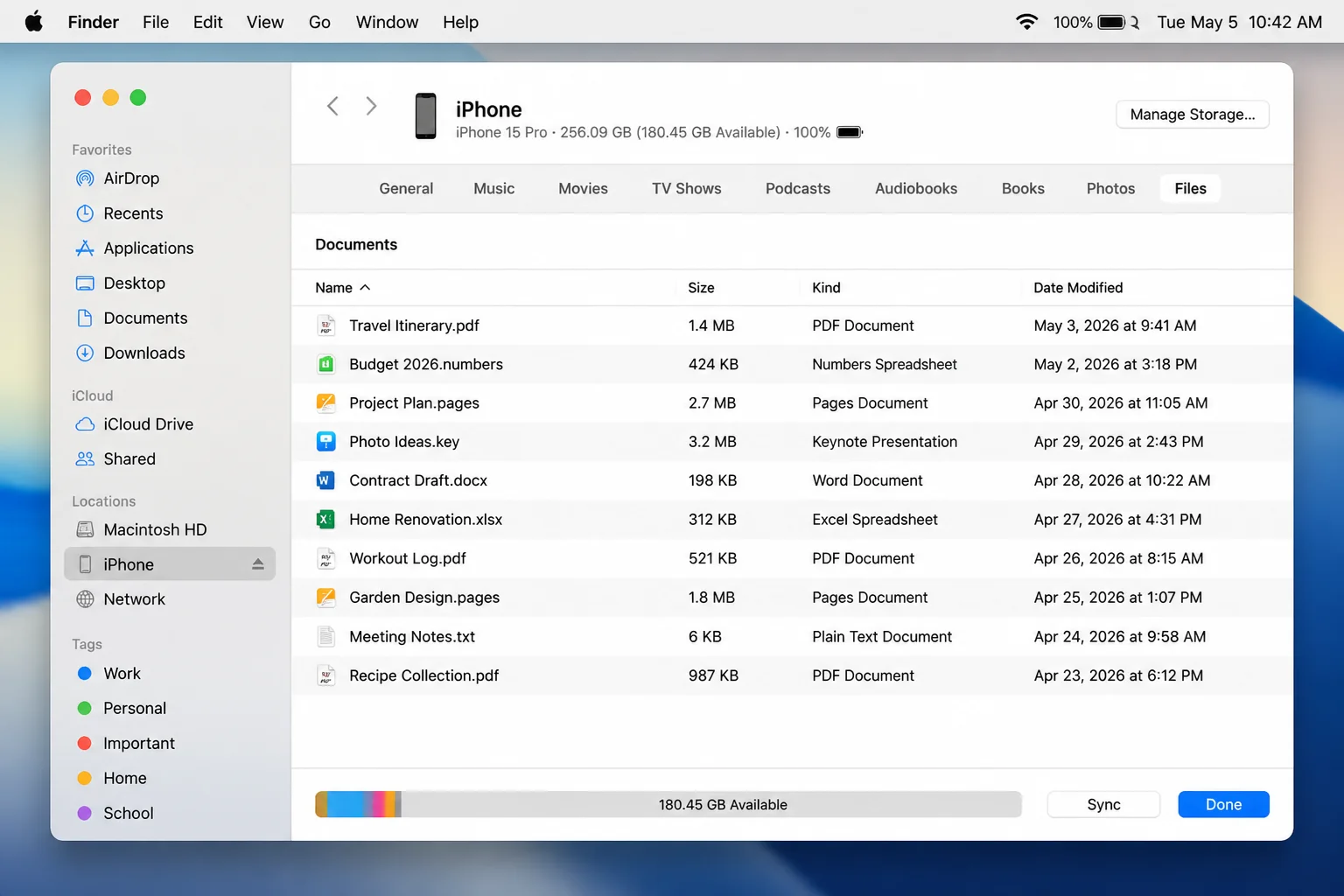Screen dimensions: 1344x896
Task: Select the 1.4 MB size cell
Action: click(x=711, y=325)
